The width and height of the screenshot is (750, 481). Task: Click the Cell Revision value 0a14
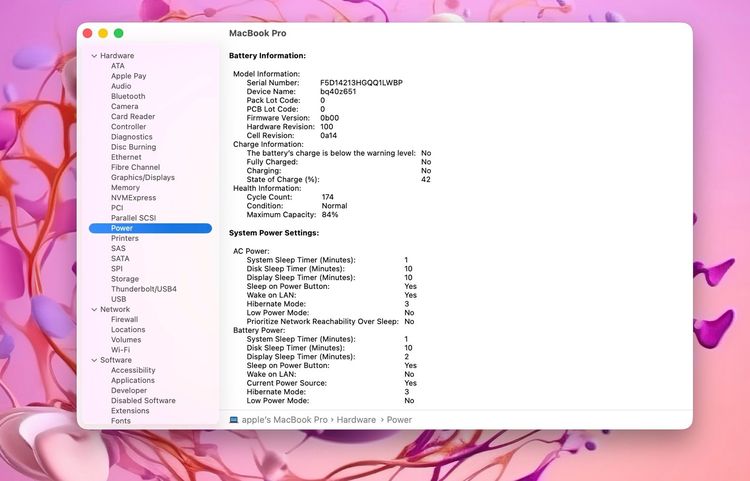[329, 135]
